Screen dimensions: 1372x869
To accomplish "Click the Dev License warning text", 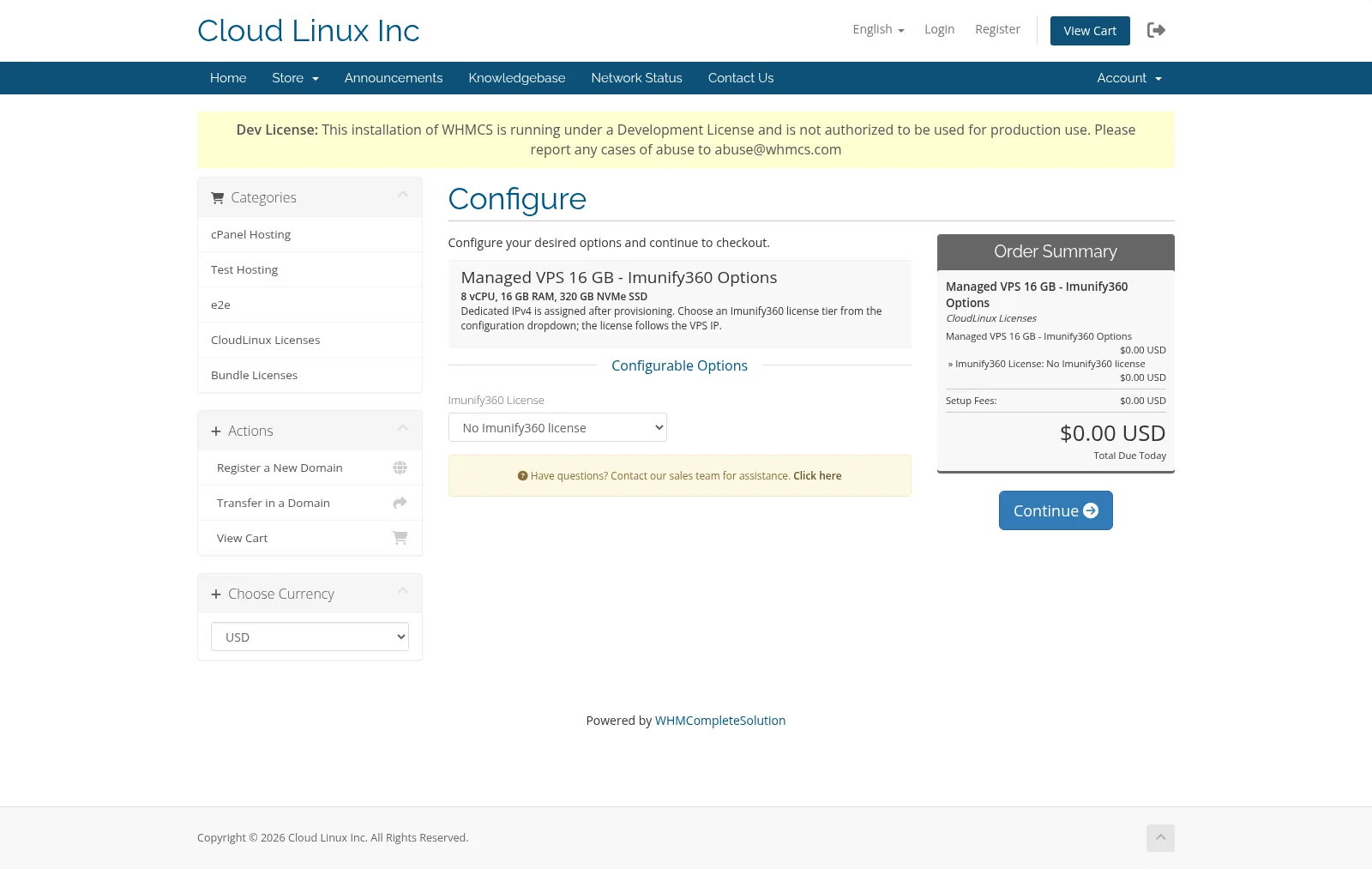I will [x=686, y=140].
